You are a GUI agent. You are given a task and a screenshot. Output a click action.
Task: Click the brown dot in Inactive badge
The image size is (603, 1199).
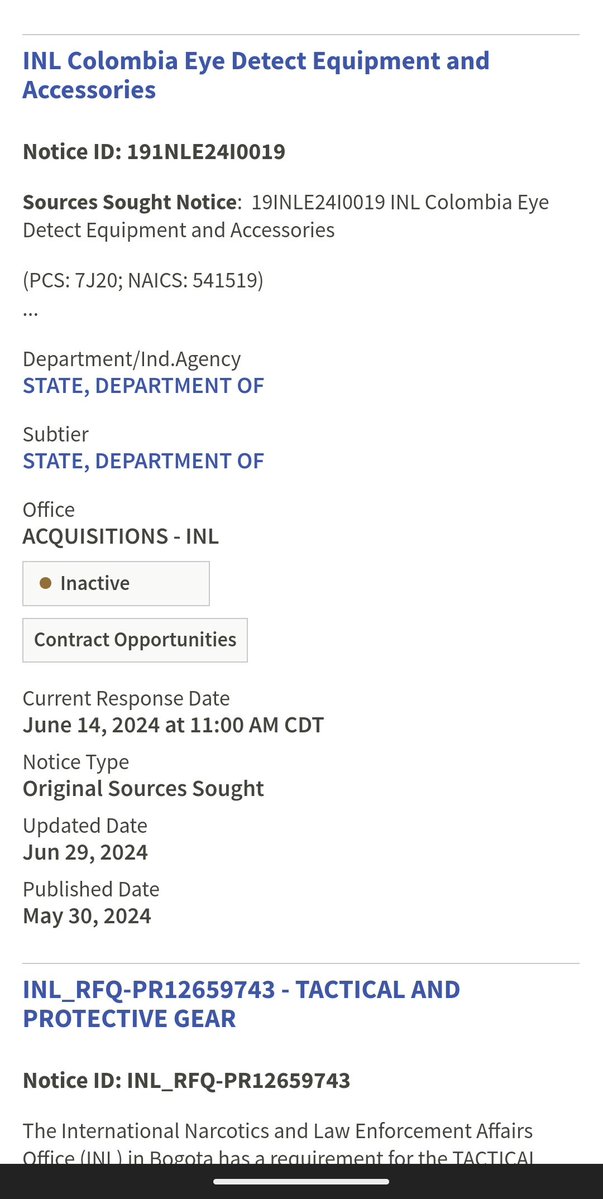(45, 583)
